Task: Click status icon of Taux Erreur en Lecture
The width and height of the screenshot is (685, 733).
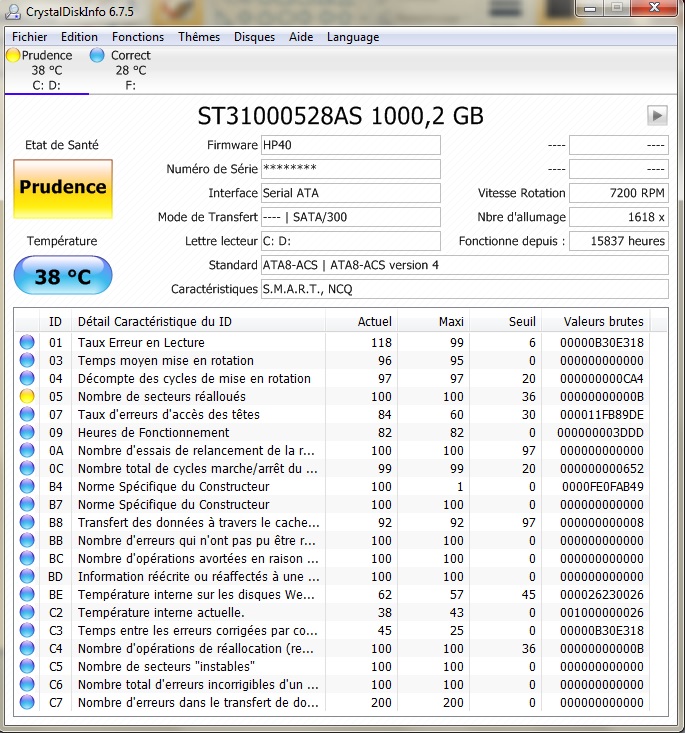Action: coord(27,342)
